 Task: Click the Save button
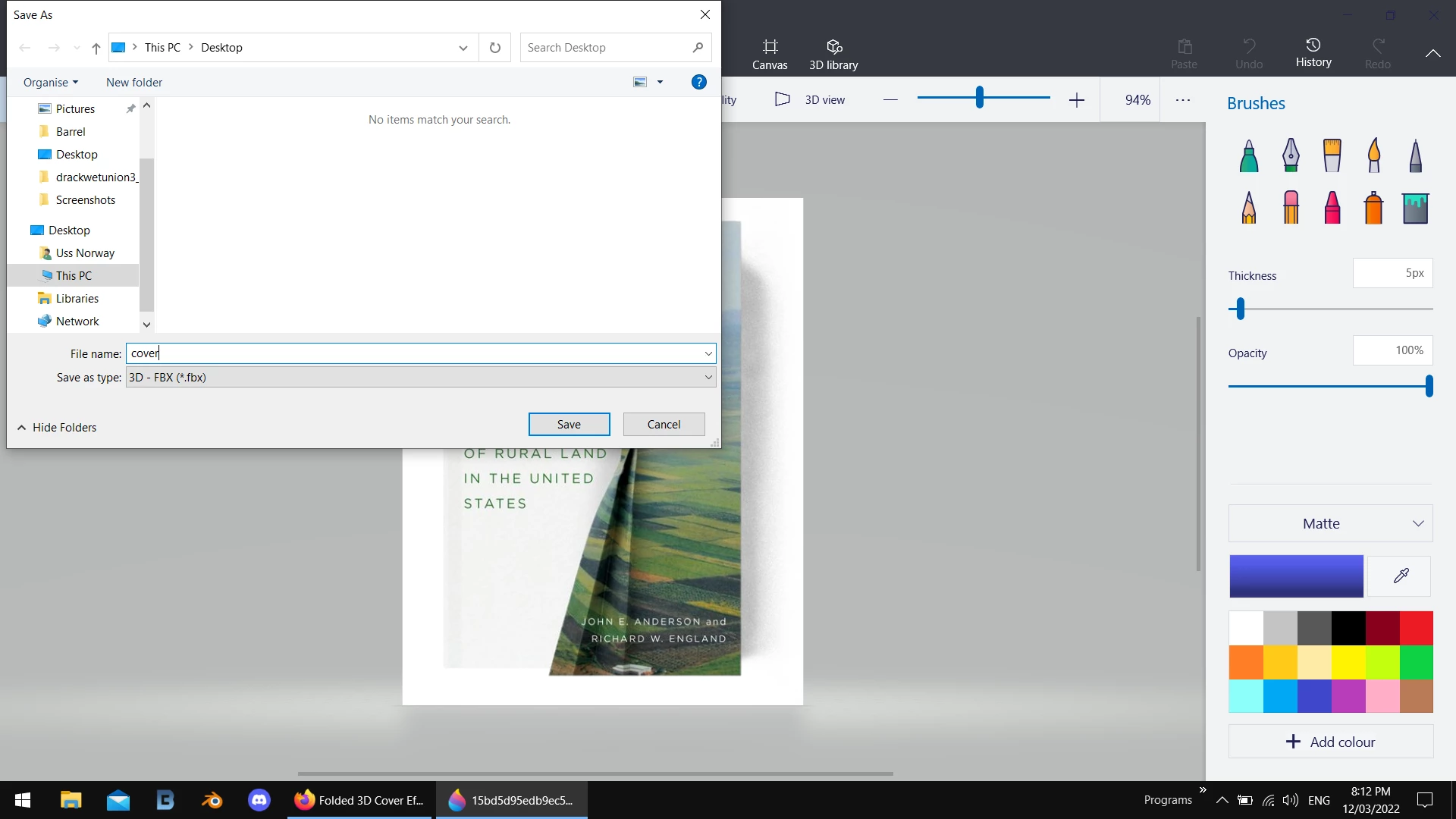569,424
